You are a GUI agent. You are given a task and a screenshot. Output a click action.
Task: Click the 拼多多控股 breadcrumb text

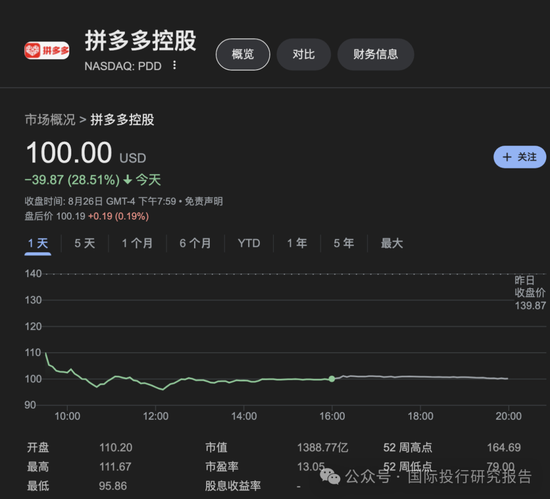point(122,120)
